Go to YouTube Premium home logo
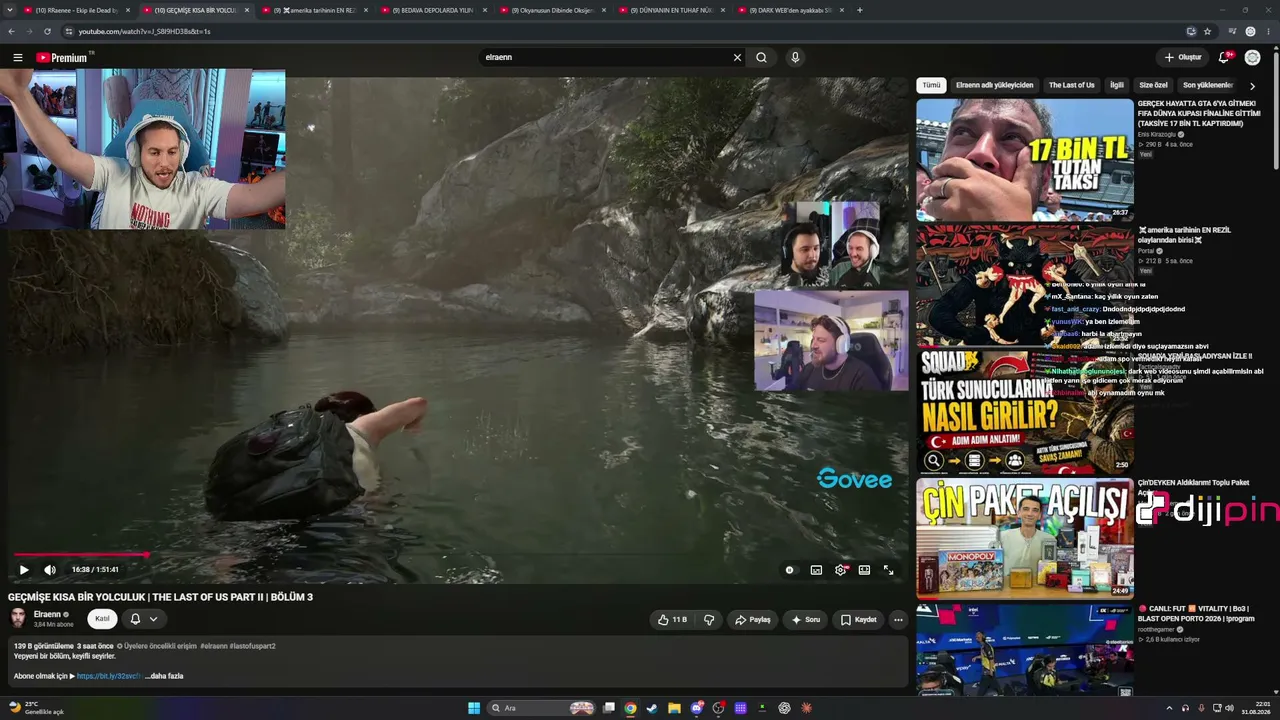This screenshot has width=1280, height=720. coord(63,58)
